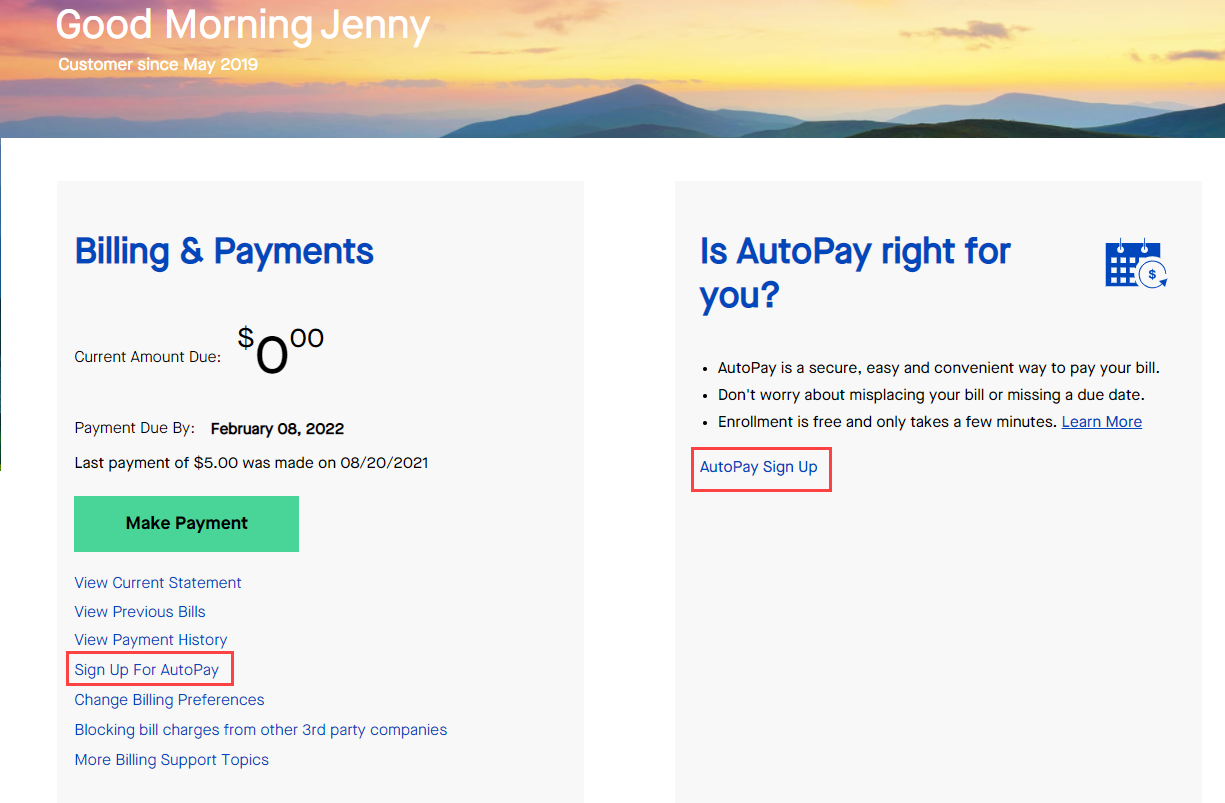Click the Is AutoPay right for you heading
This screenshot has width=1225, height=803.
click(x=854, y=272)
